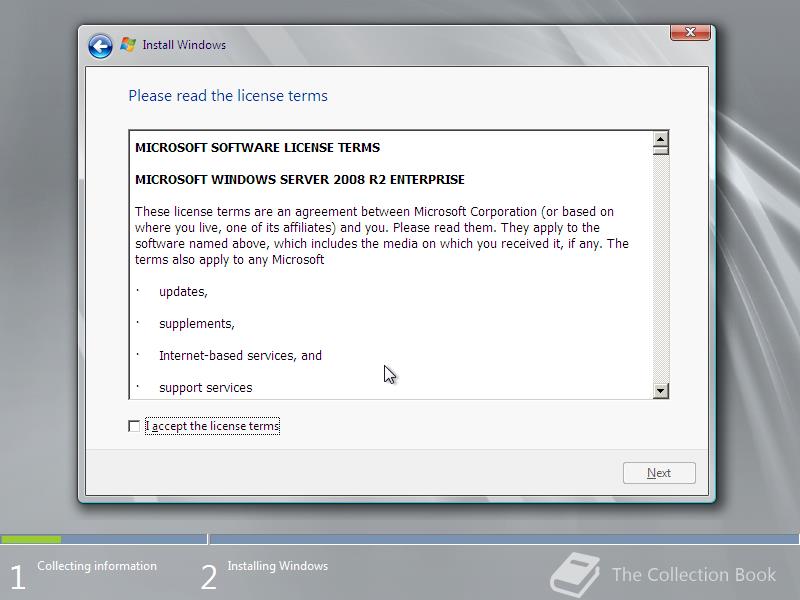This screenshot has width=800, height=600.
Task: Tick the 'I accept the license terms' checkbox
Action: coord(134,426)
